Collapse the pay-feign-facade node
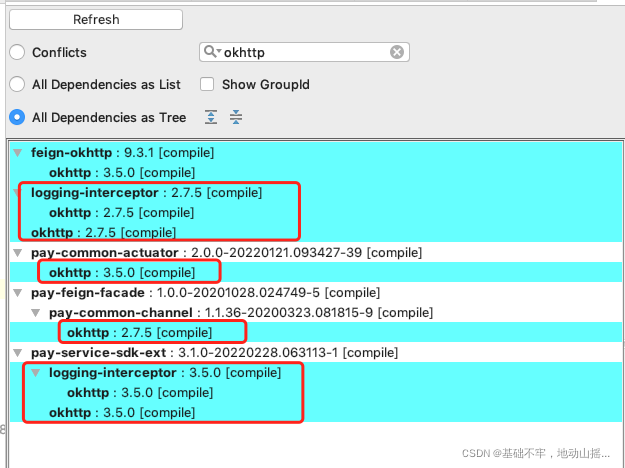This screenshot has height=468, width=625. click(x=18, y=293)
